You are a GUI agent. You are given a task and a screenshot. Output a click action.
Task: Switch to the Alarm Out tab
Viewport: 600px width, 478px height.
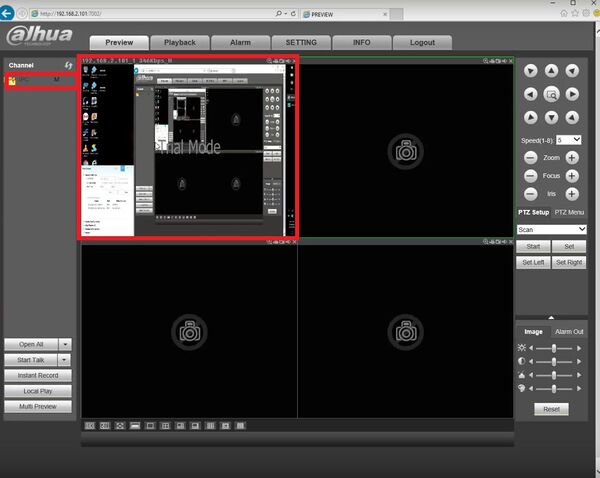click(x=569, y=331)
